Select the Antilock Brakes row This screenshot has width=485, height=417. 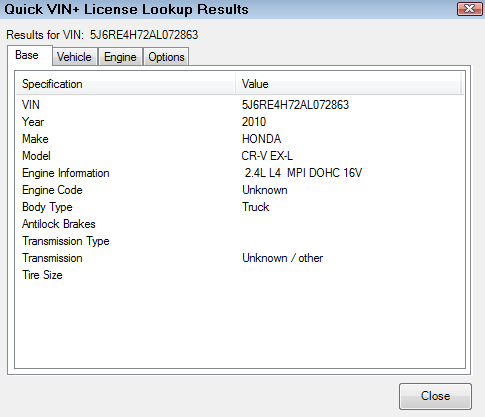(x=240, y=224)
